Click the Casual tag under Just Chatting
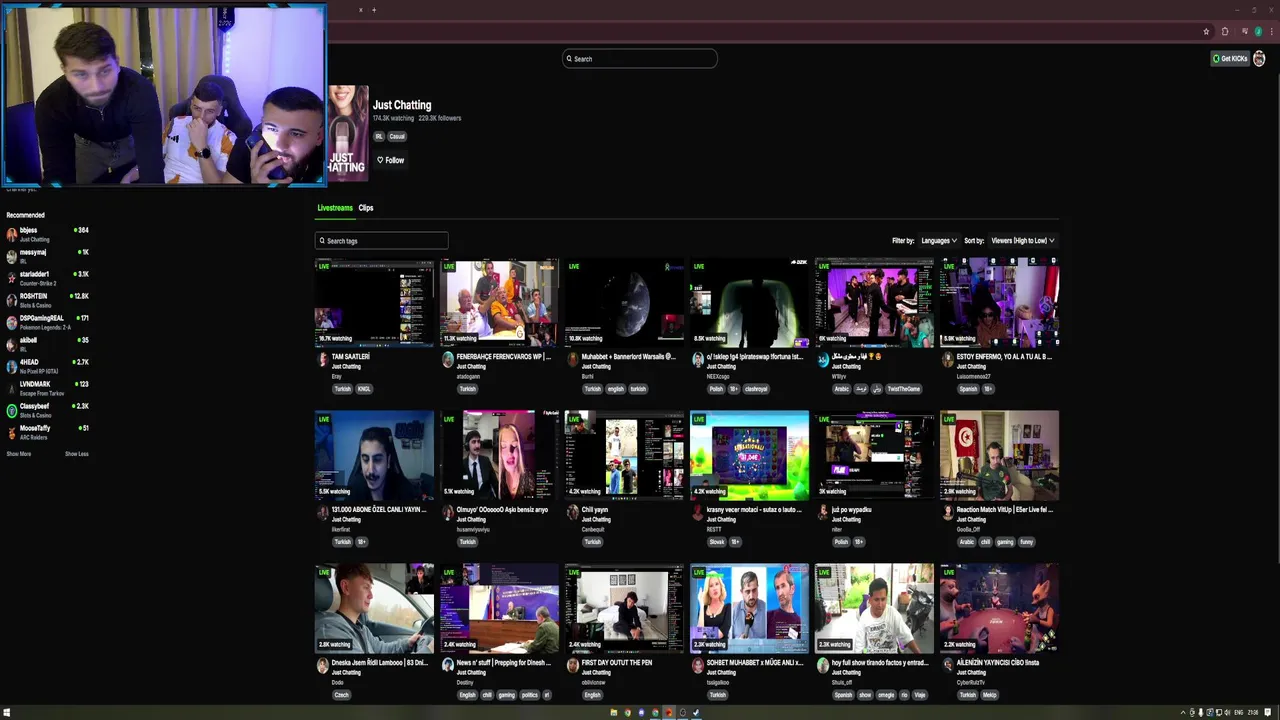 pyautogui.click(x=397, y=136)
